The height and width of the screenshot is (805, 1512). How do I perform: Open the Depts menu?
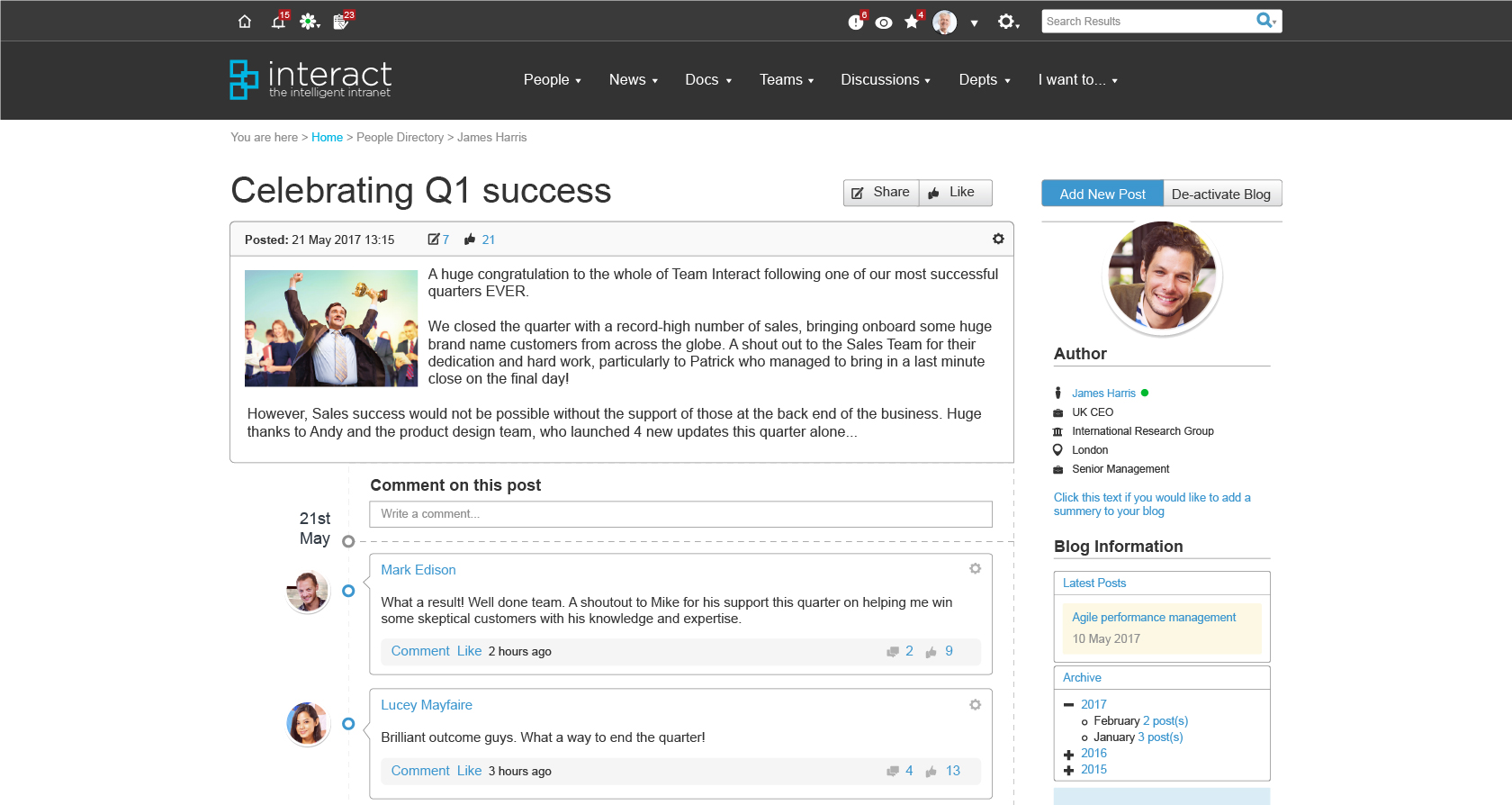click(x=984, y=80)
